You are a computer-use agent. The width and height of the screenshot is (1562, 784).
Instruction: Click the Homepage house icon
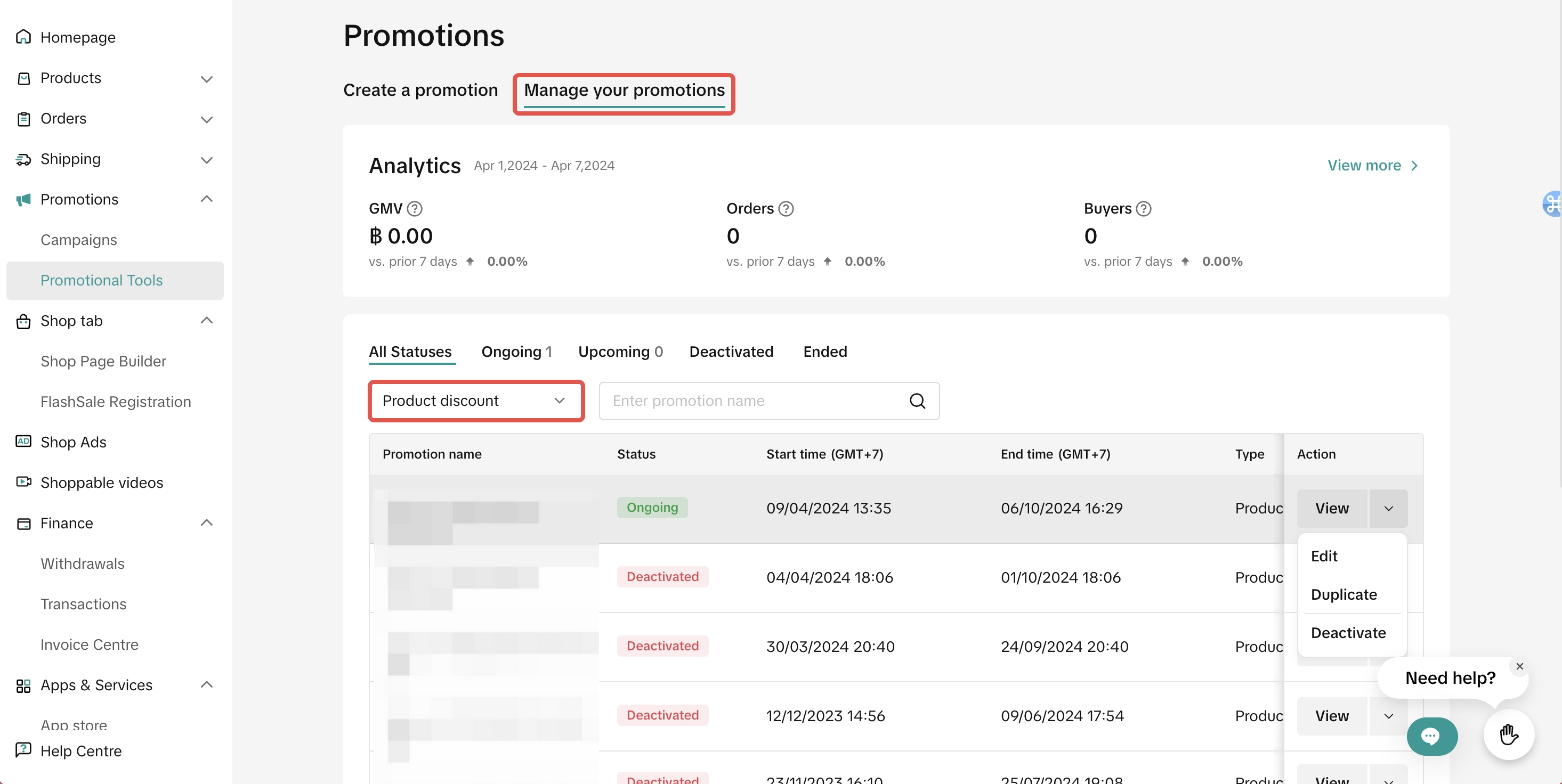tap(23, 37)
